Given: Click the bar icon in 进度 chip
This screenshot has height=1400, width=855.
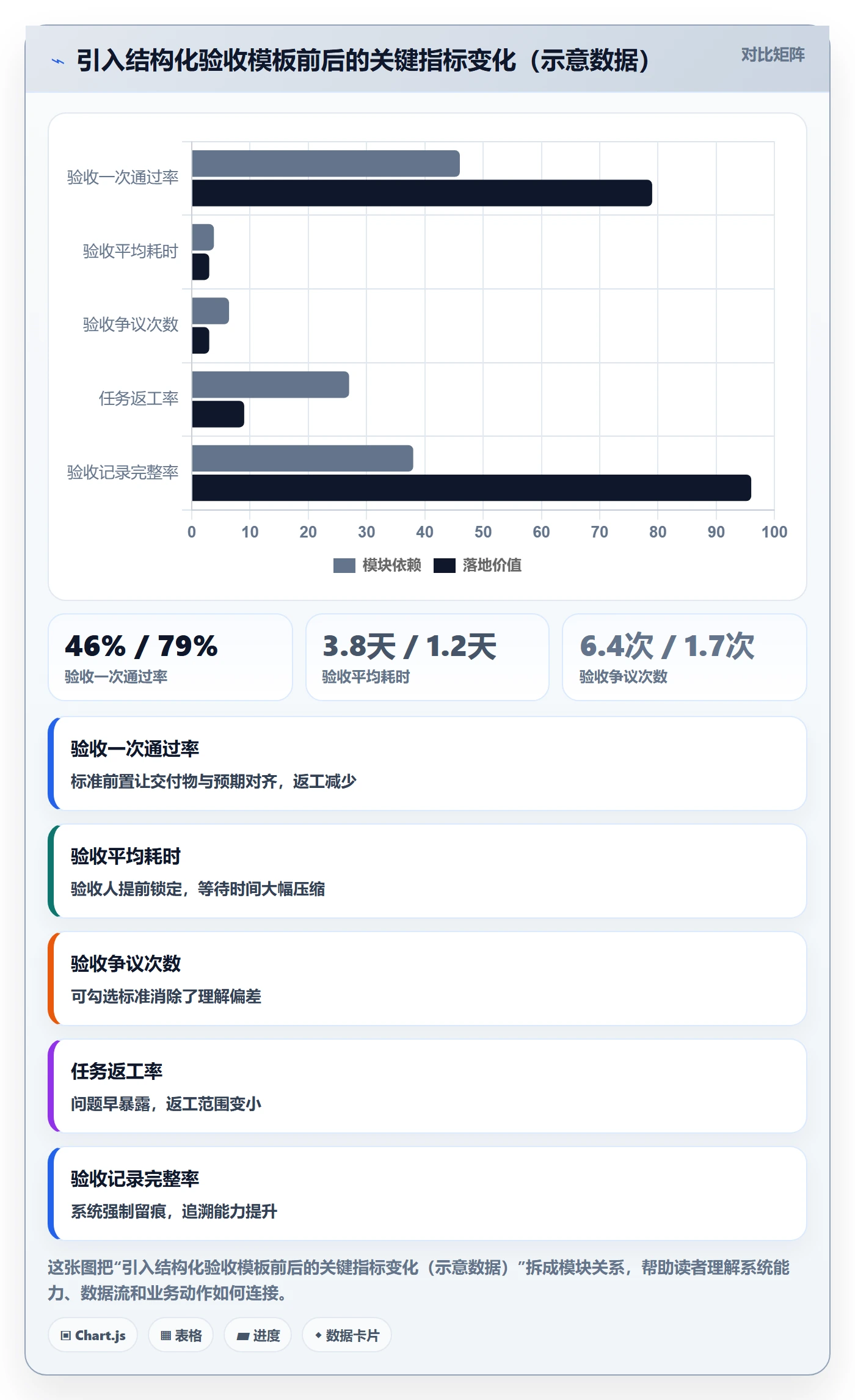Looking at the screenshot, I should click(242, 1336).
